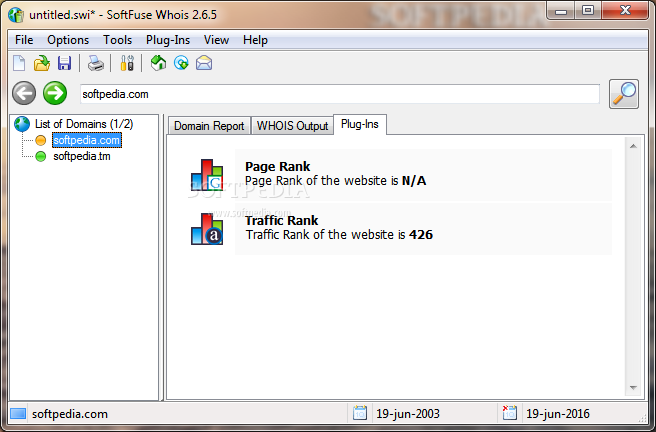Click the Page Rank chart icon
656x432 pixels.
(207, 174)
